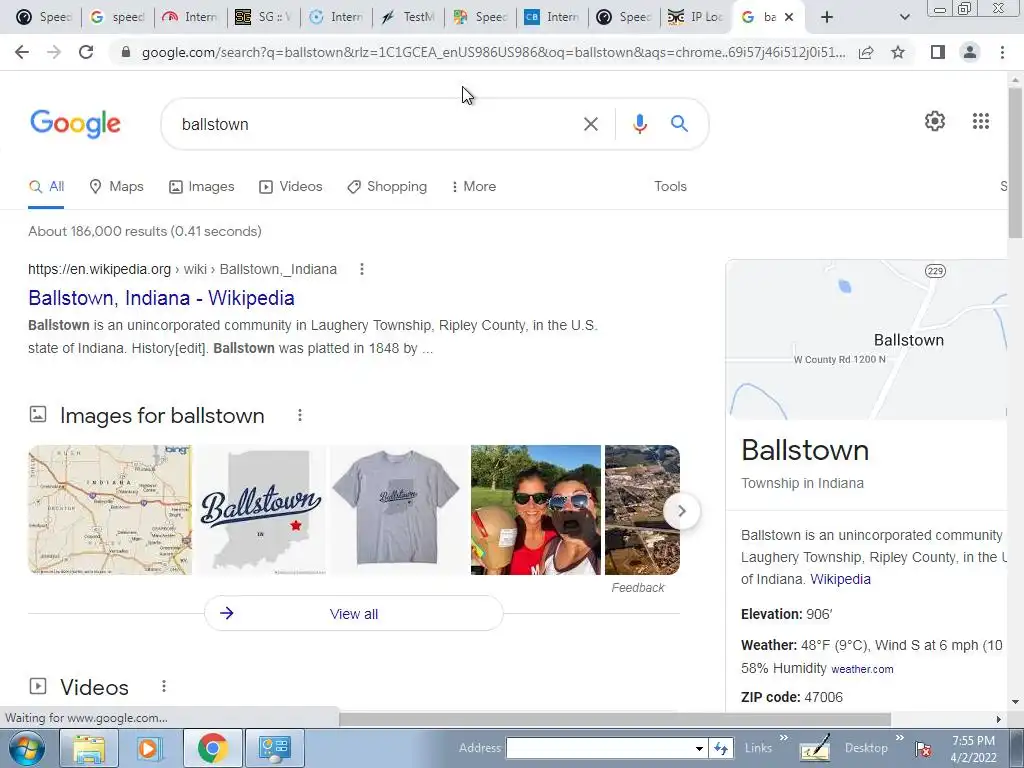Image resolution: width=1024 pixels, height=768 pixels.
Task: Open the Ballstown map in knowledge panel
Action: [867, 340]
